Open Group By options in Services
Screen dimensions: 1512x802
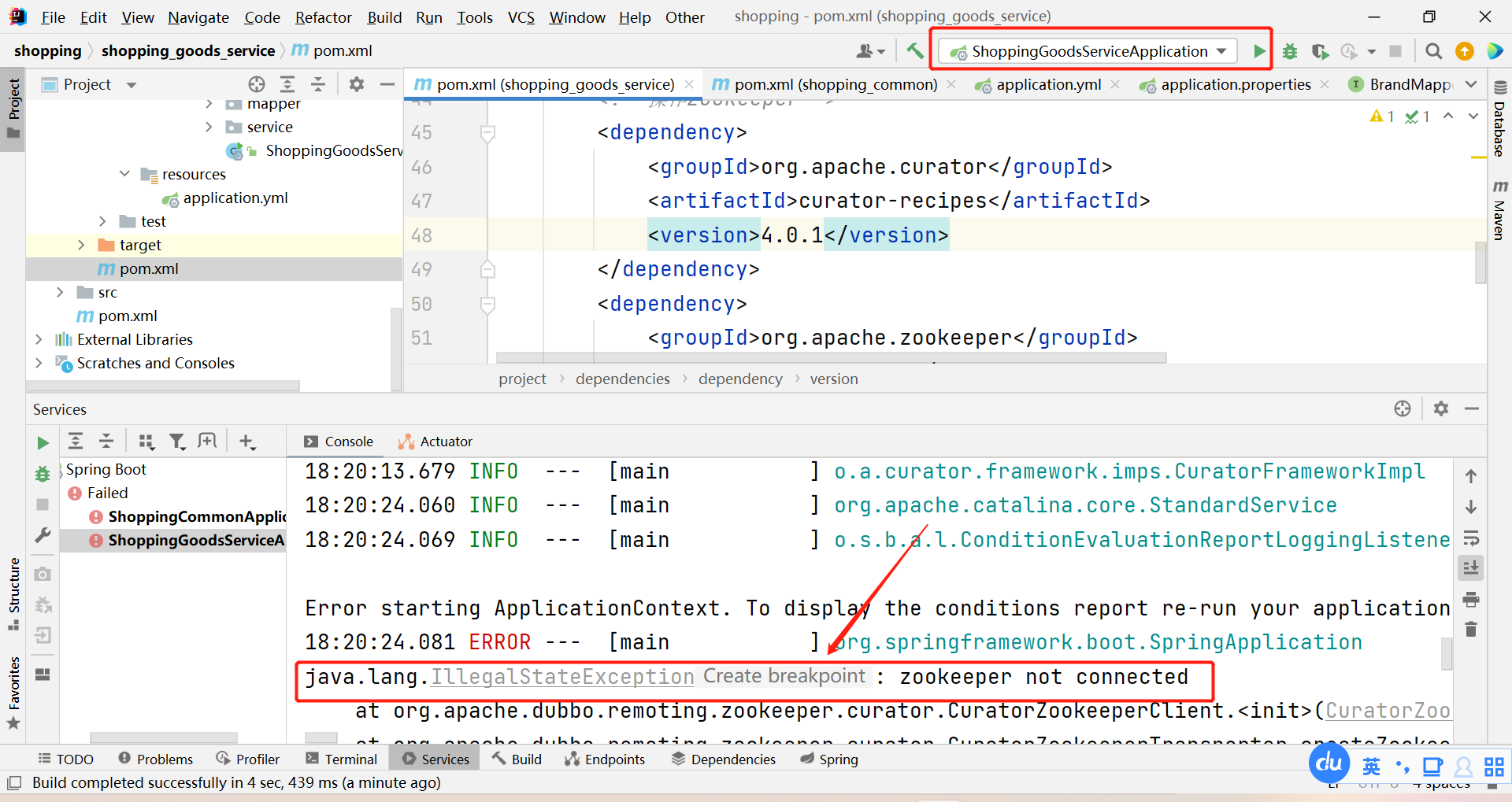click(146, 442)
